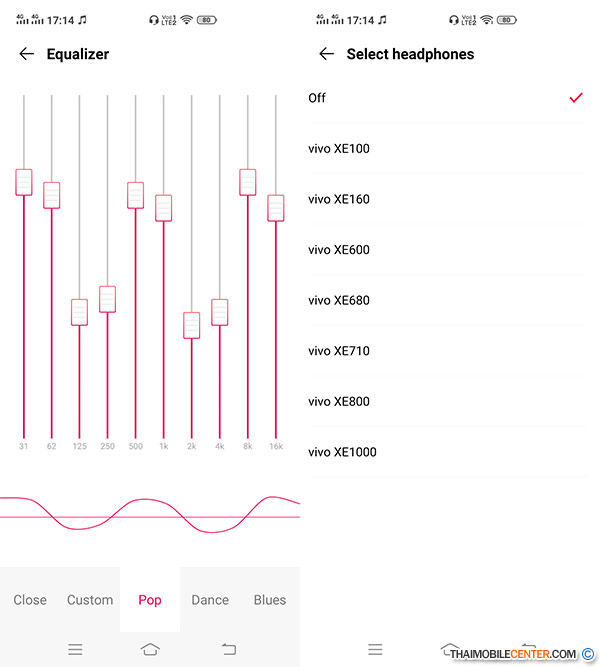The image size is (600, 667).
Task: Select the Pop equalizer preset
Action: click(x=150, y=600)
